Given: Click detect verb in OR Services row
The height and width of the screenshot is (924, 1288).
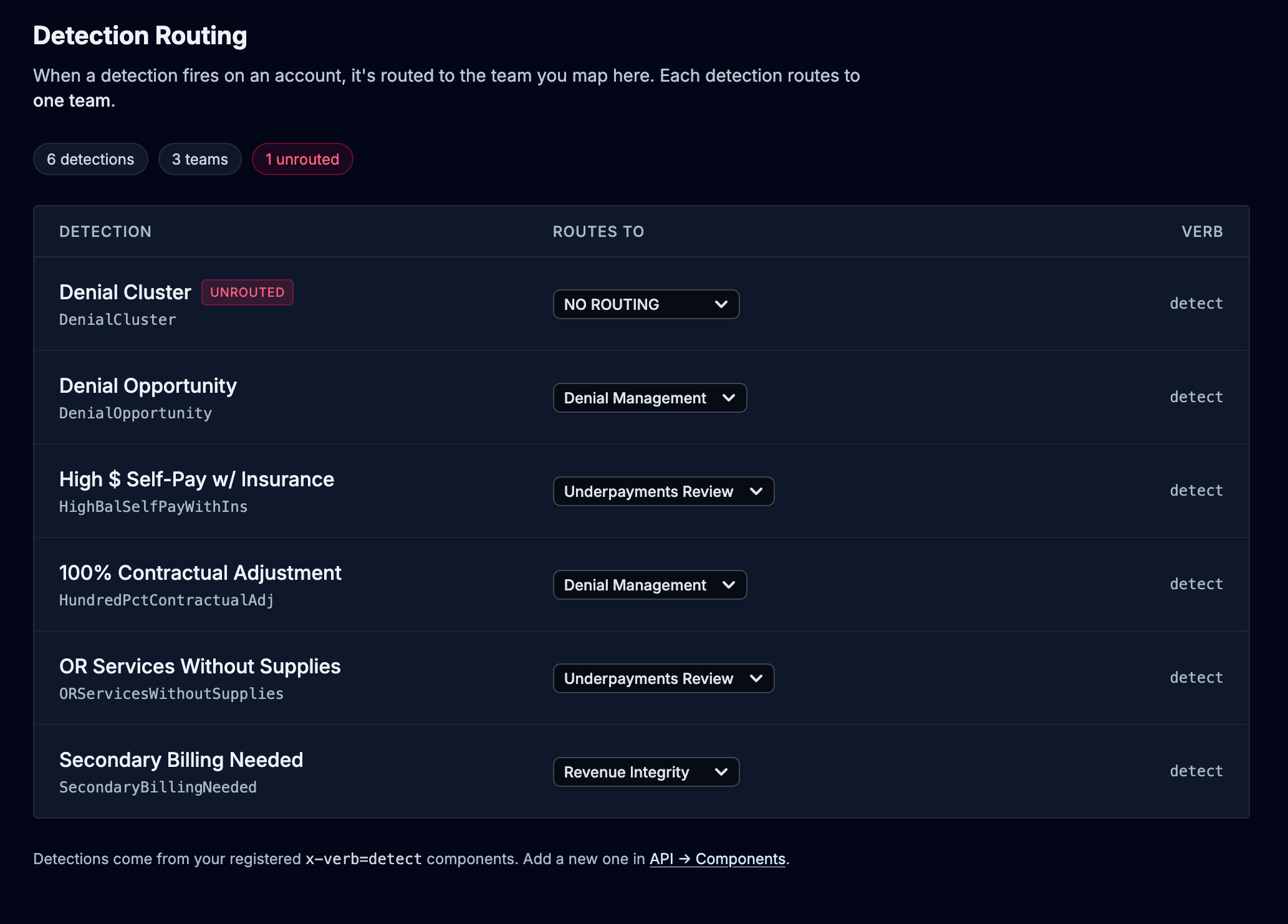Looking at the screenshot, I should [1196, 678].
